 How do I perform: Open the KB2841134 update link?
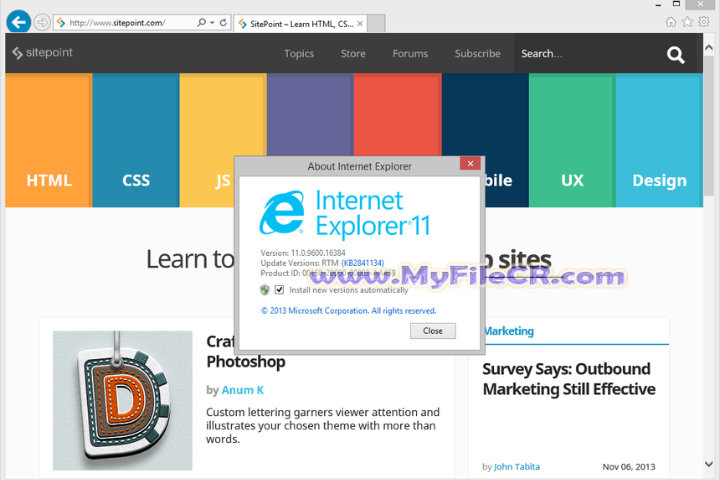point(363,263)
